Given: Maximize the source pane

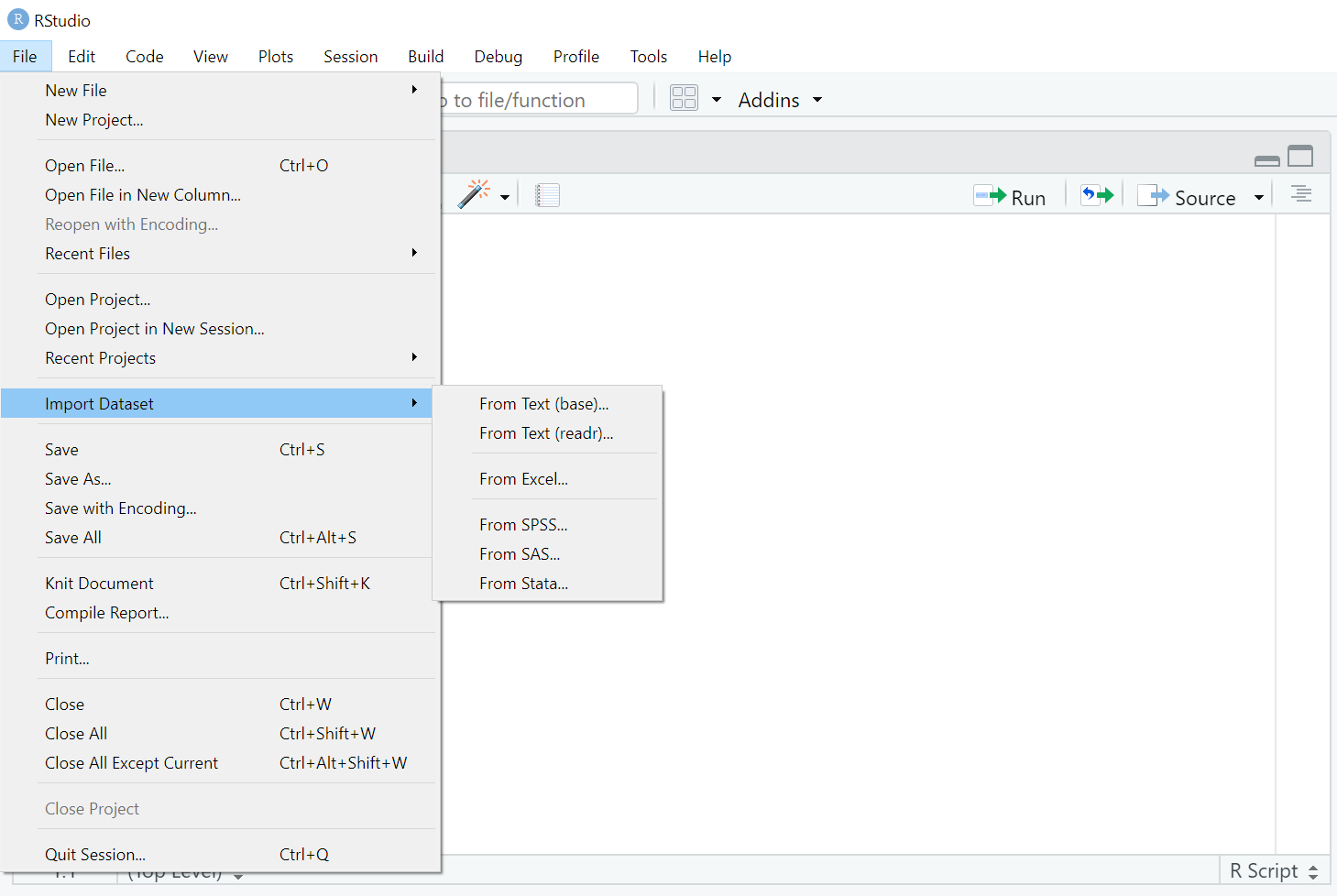Looking at the screenshot, I should [x=1300, y=156].
